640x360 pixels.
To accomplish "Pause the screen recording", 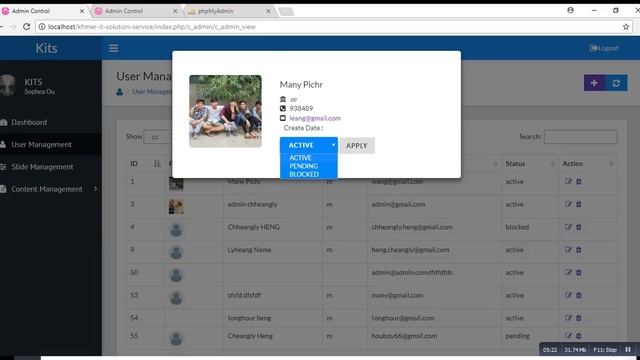I will 628,349.
